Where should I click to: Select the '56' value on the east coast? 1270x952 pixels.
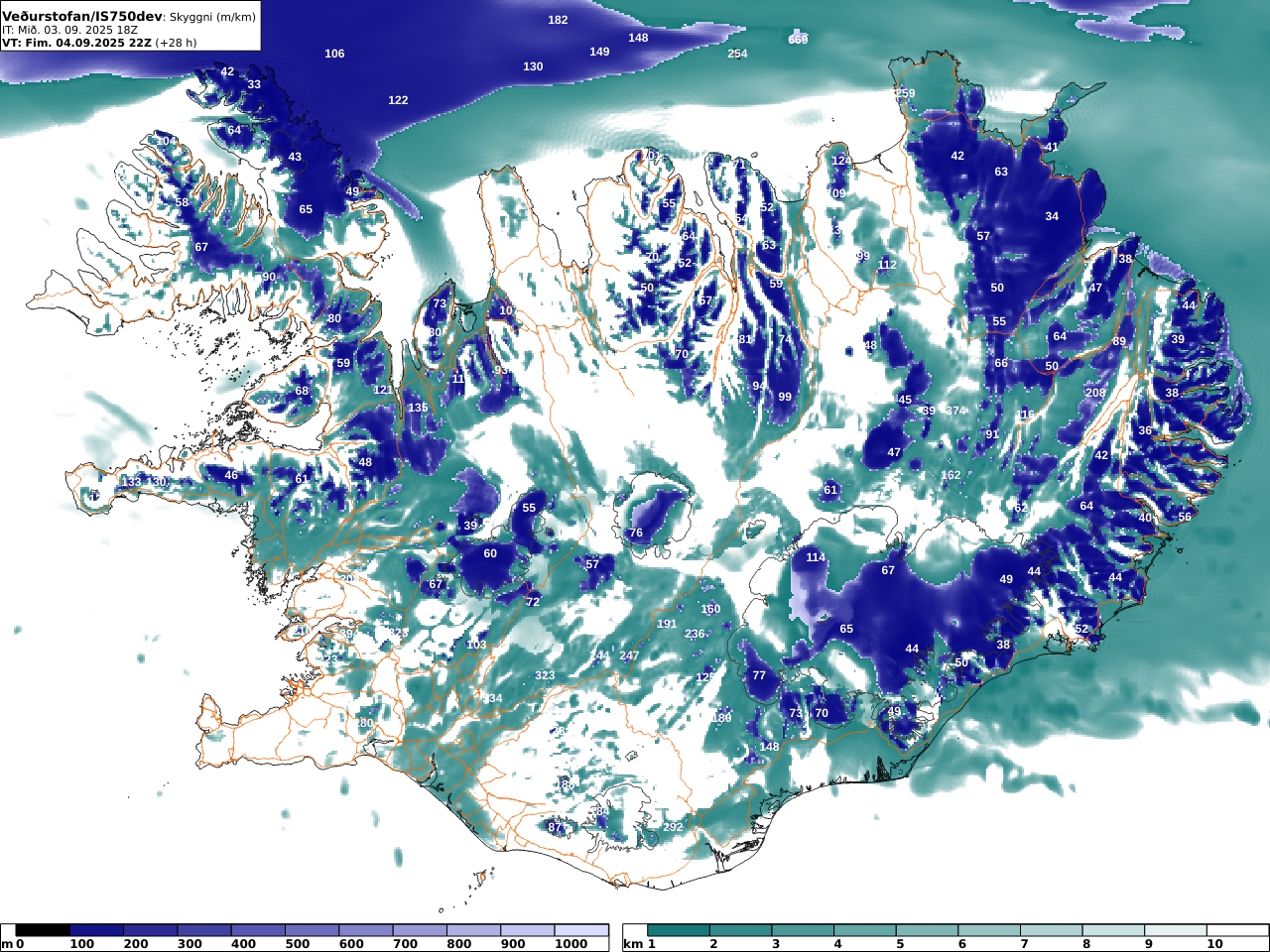(1185, 518)
